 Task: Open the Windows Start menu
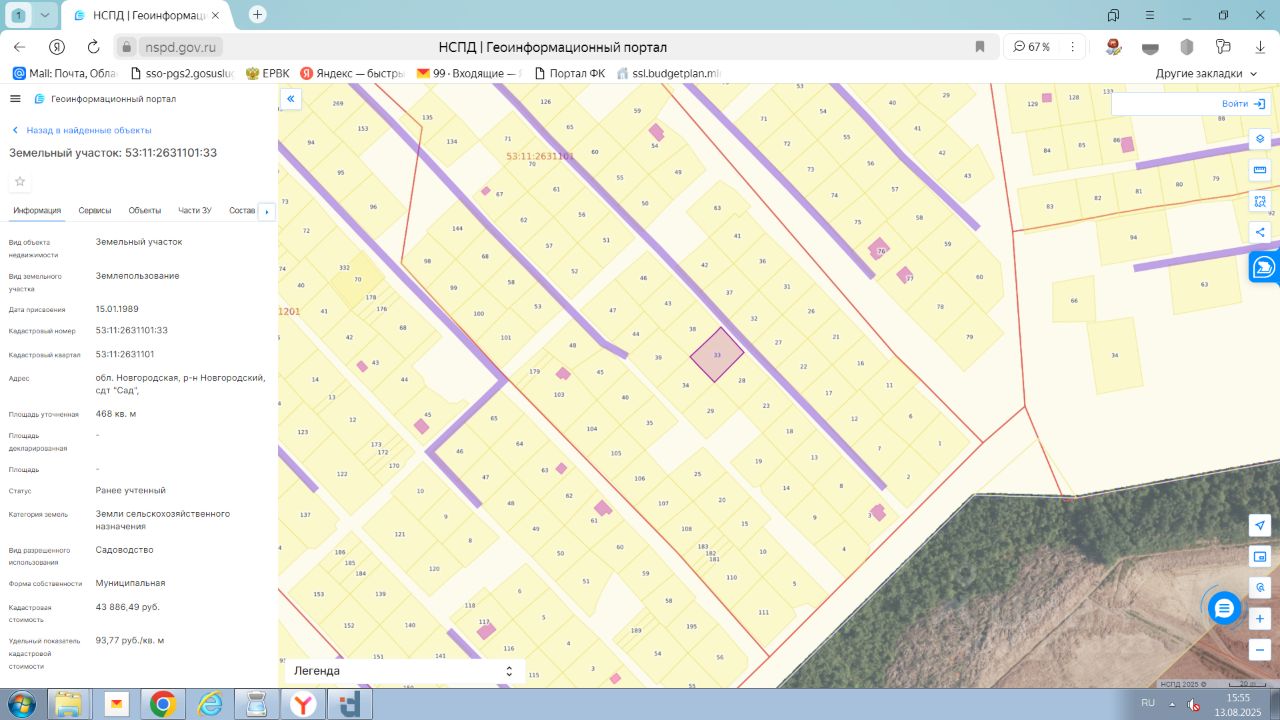20,704
